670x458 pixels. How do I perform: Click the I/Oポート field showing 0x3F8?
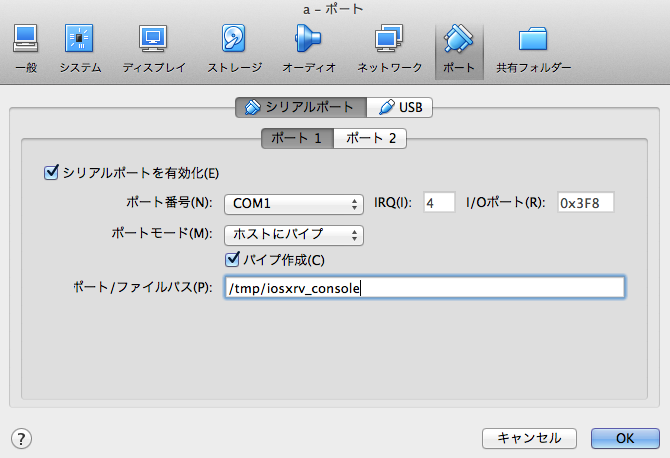(x=585, y=202)
